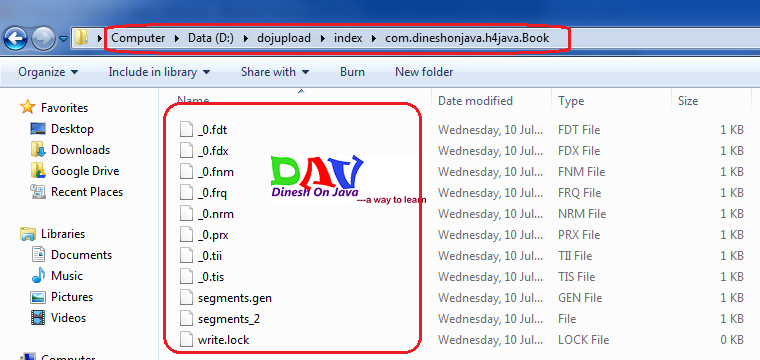Click the Google Drive folder icon
760x360 pixels.
coord(38,171)
